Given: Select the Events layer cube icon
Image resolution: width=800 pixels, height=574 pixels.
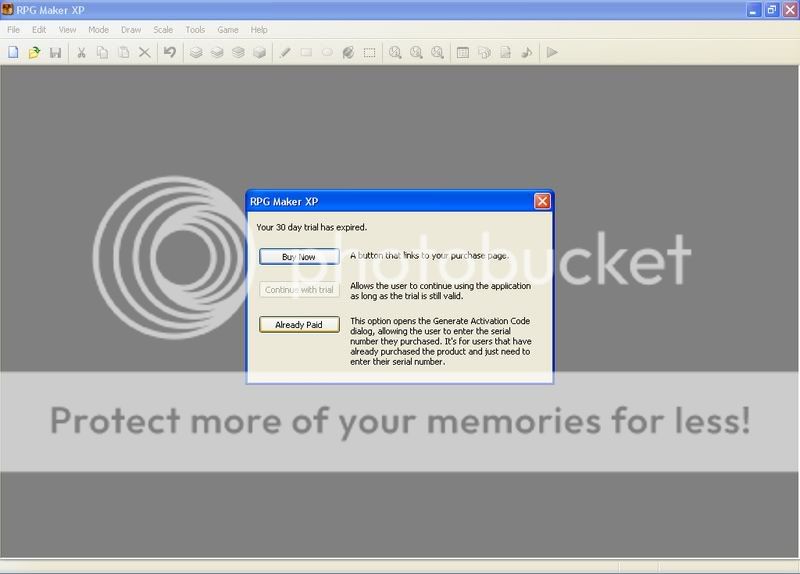Looking at the screenshot, I should [x=260, y=52].
